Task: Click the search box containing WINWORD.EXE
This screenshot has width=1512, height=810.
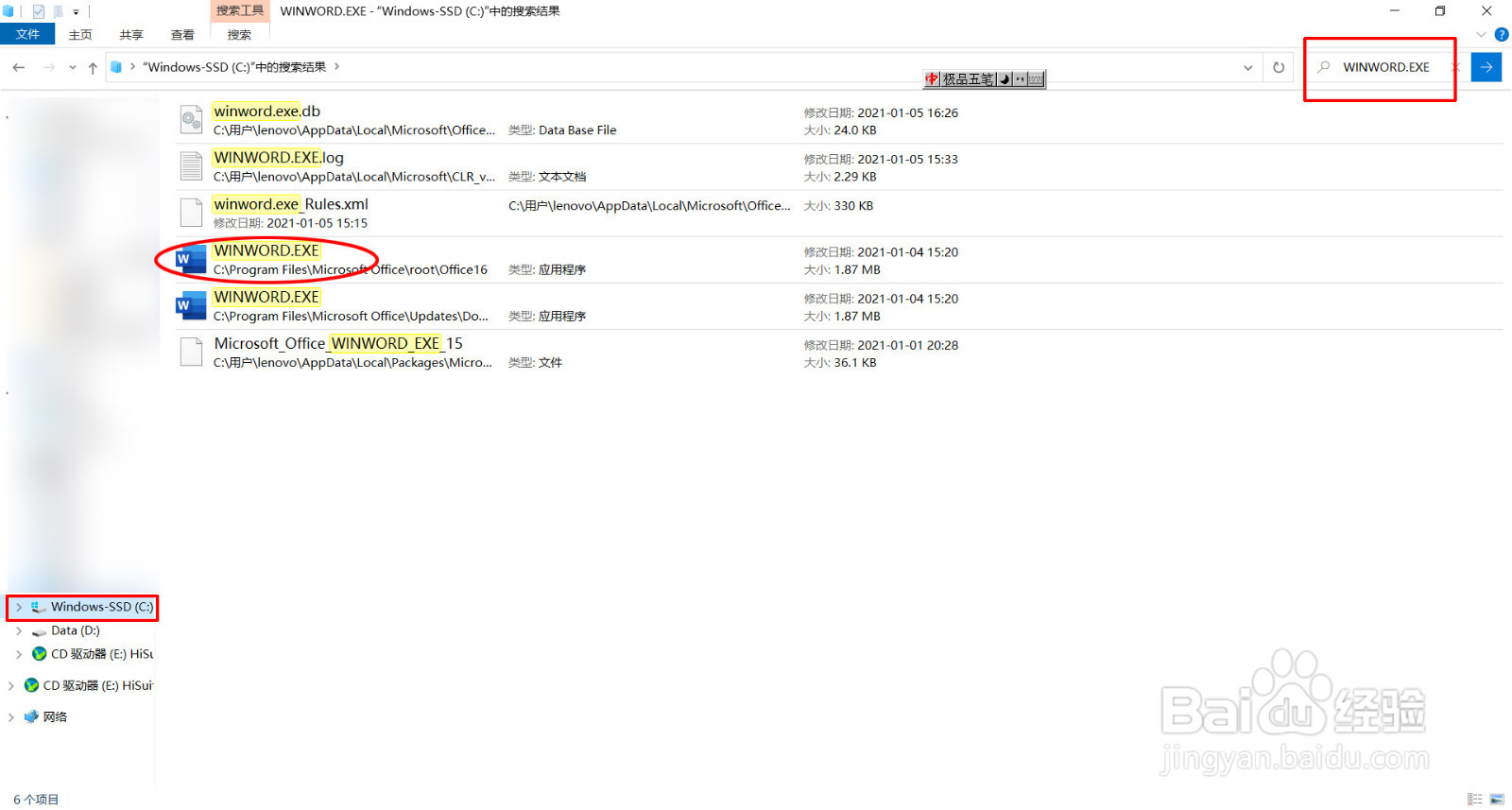Action: (1386, 67)
